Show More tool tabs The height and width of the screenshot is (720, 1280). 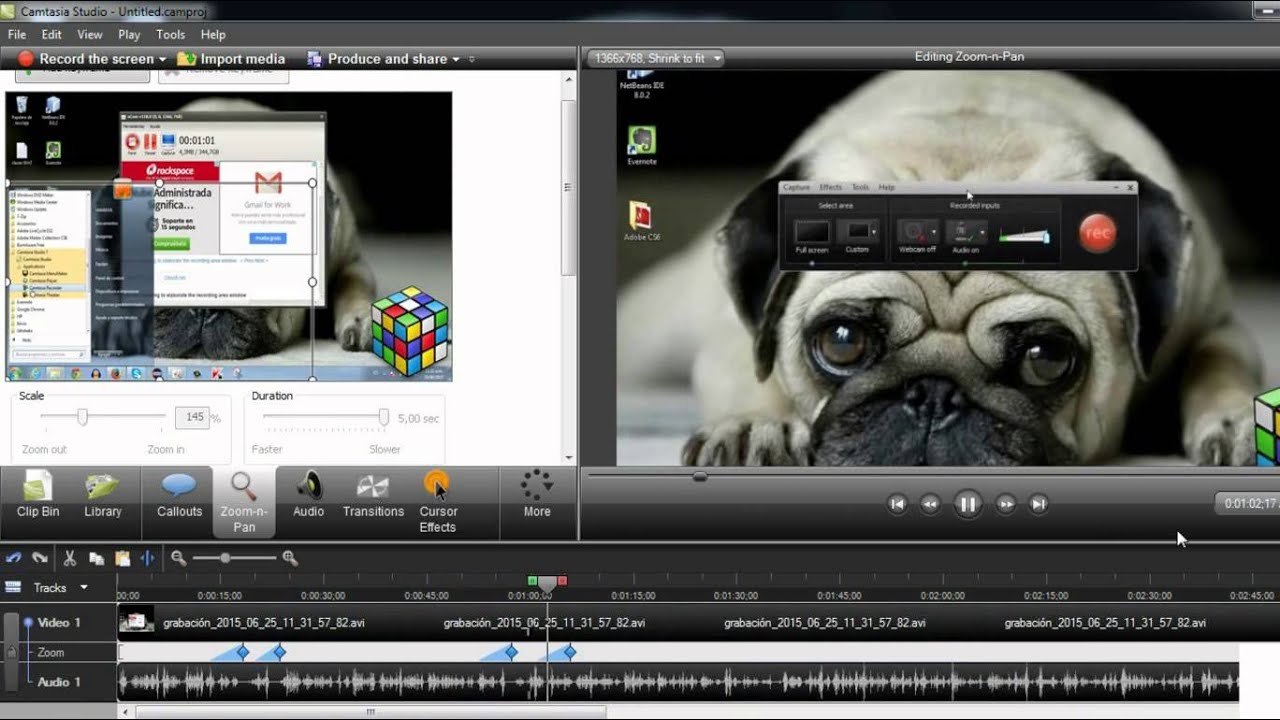pos(537,495)
